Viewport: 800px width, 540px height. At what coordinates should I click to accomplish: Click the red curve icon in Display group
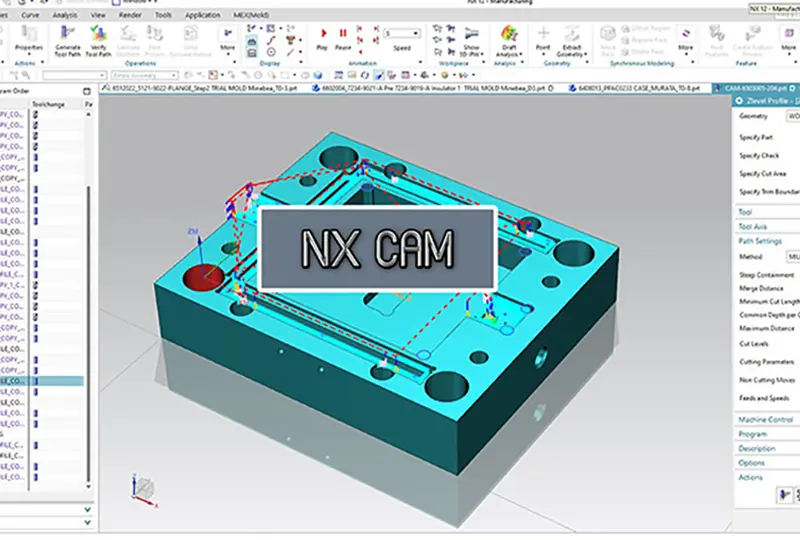pyautogui.click(x=271, y=40)
